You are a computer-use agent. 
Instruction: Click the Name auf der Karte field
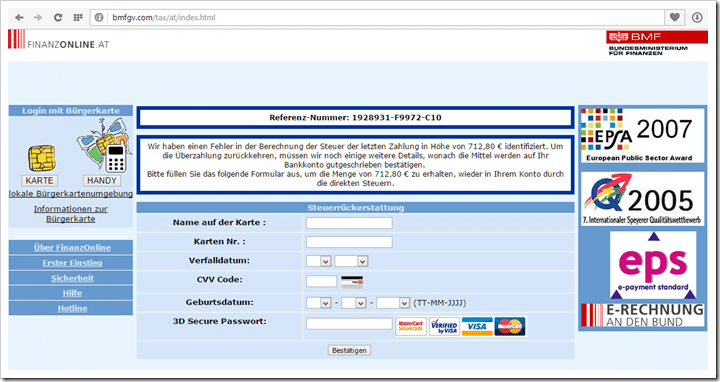pos(349,223)
